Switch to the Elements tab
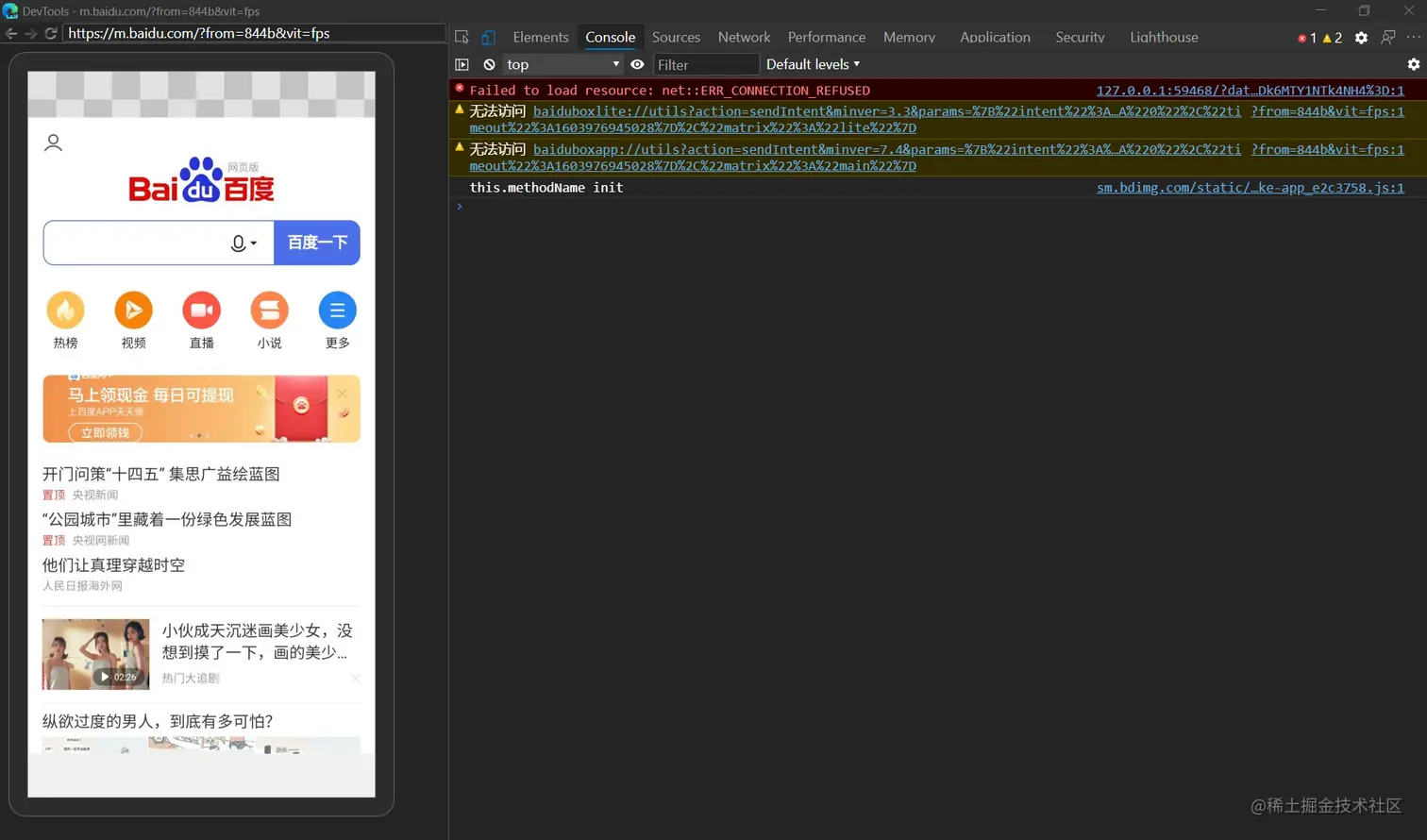 tap(541, 37)
